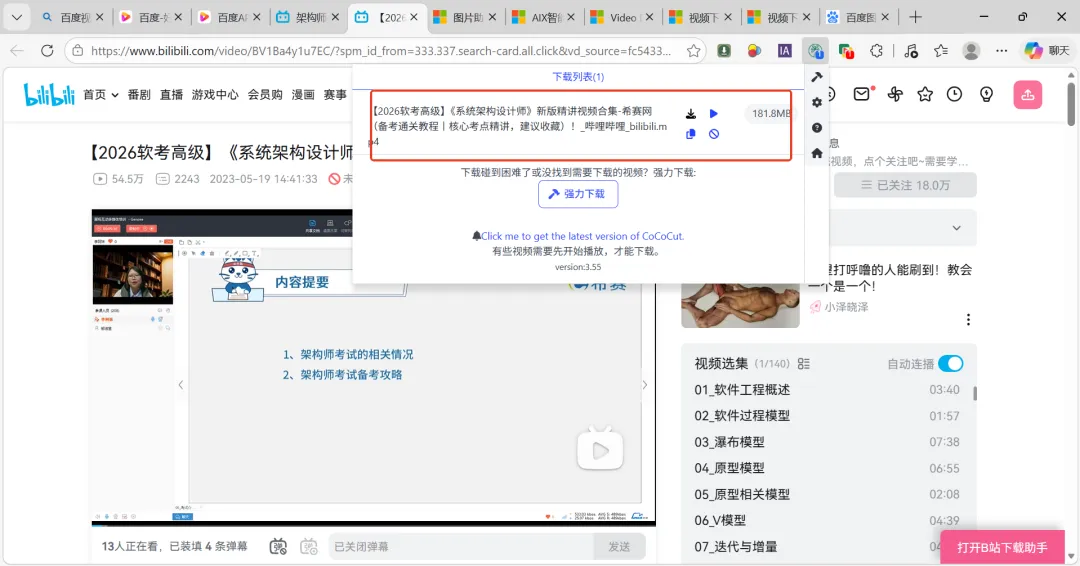Switch to the 百度视 browser tab
Viewport: 1080px width, 566px height.
(x=72, y=17)
